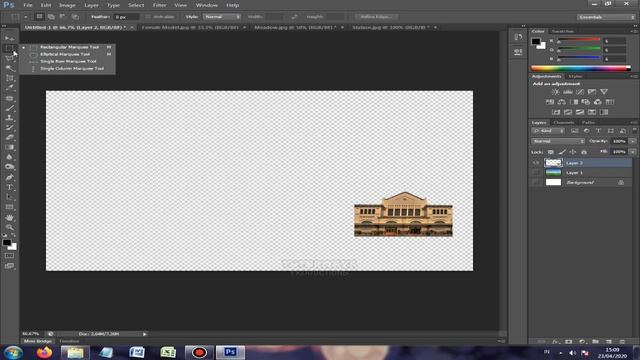The width and height of the screenshot is (640, 360).
Task: Select the Horizontal Type tool
Action: pos(9,187)
